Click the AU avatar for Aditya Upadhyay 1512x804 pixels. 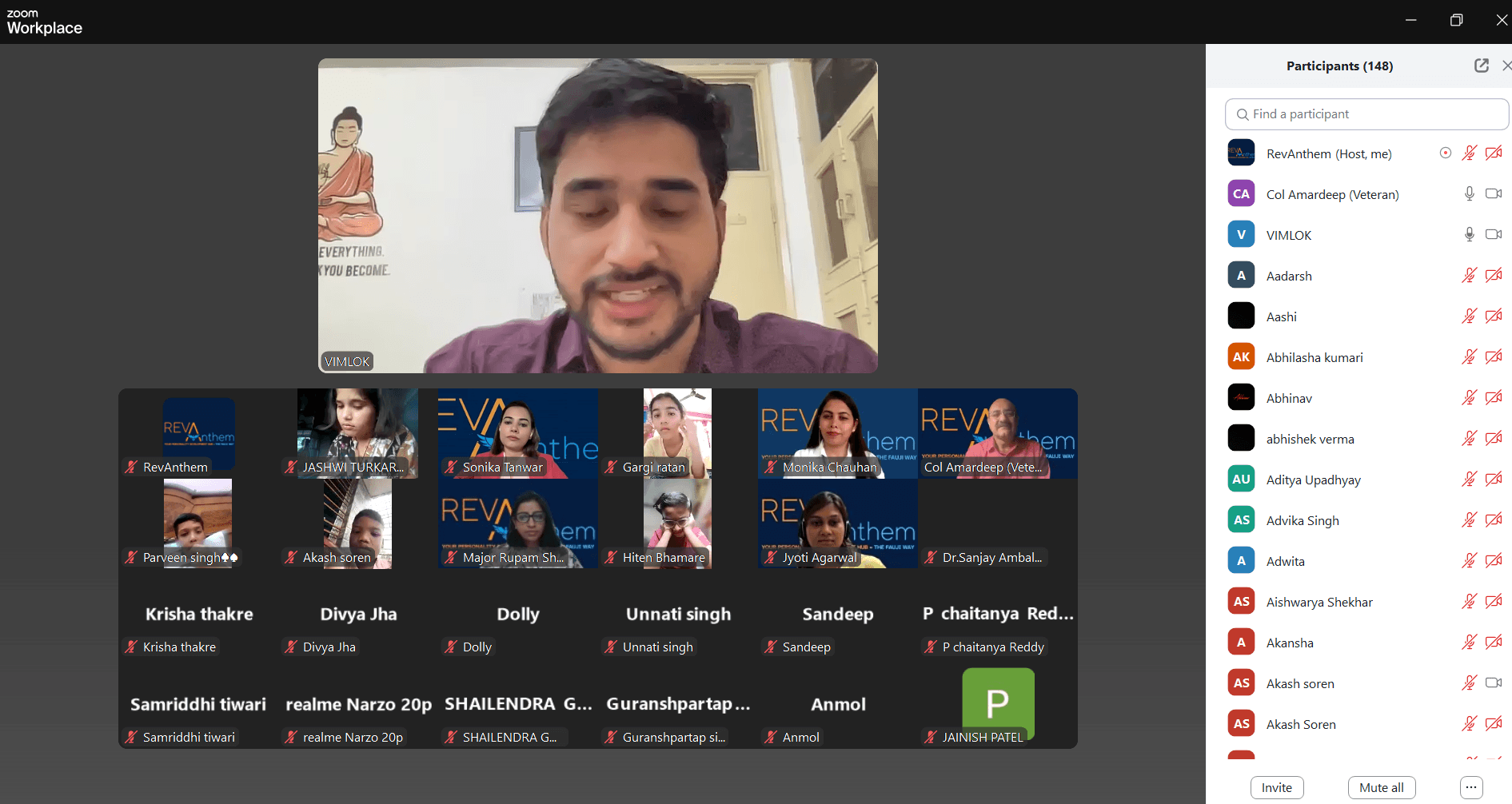coord(1241,480)
